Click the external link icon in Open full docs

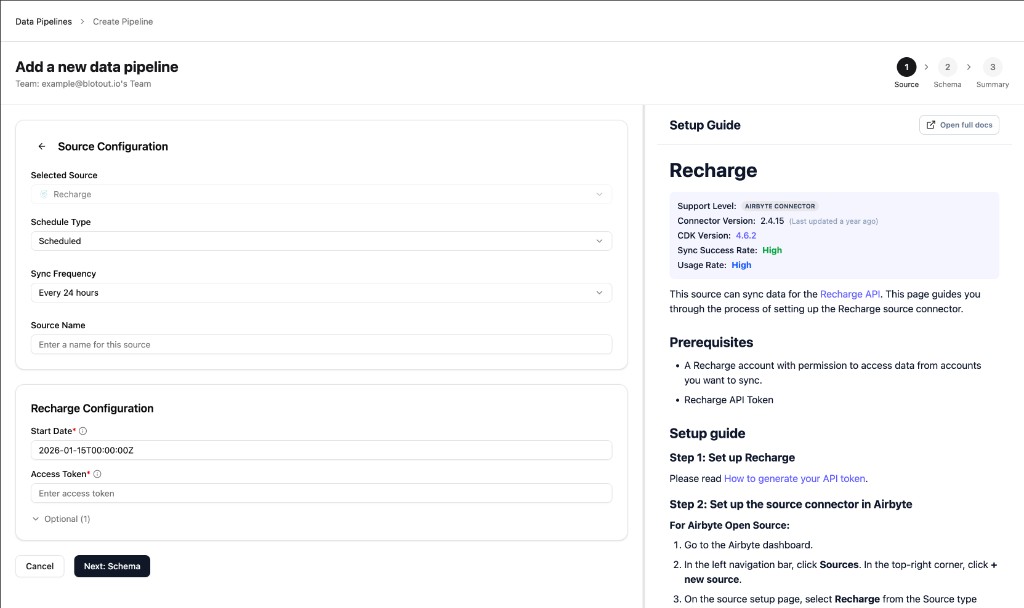coord(931,125)
